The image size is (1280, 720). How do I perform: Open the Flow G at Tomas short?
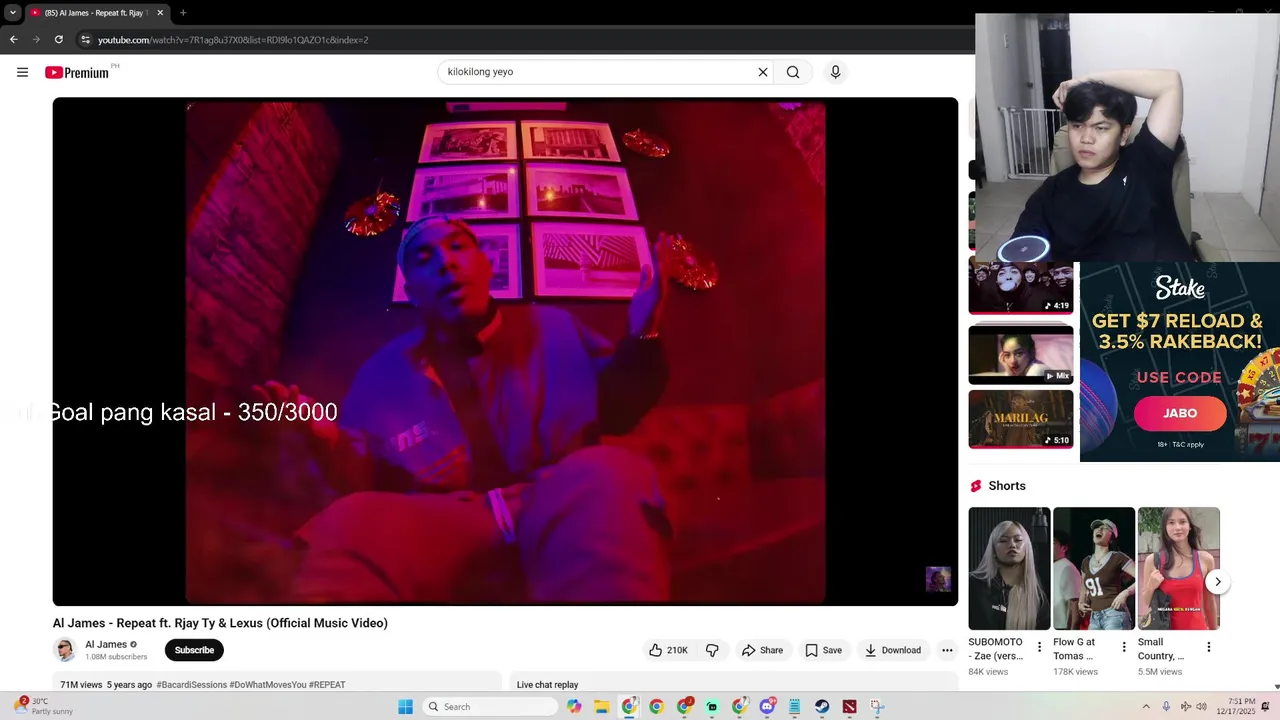click(x=1094, y=568)
